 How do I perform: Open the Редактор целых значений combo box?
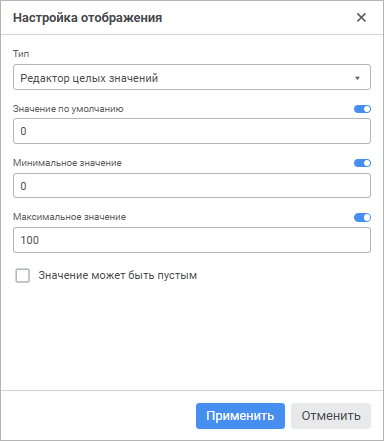point(192,77)
